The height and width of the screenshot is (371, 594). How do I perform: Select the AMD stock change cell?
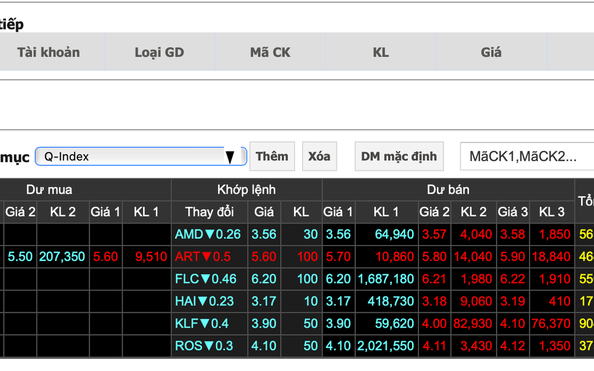[209, 234]
